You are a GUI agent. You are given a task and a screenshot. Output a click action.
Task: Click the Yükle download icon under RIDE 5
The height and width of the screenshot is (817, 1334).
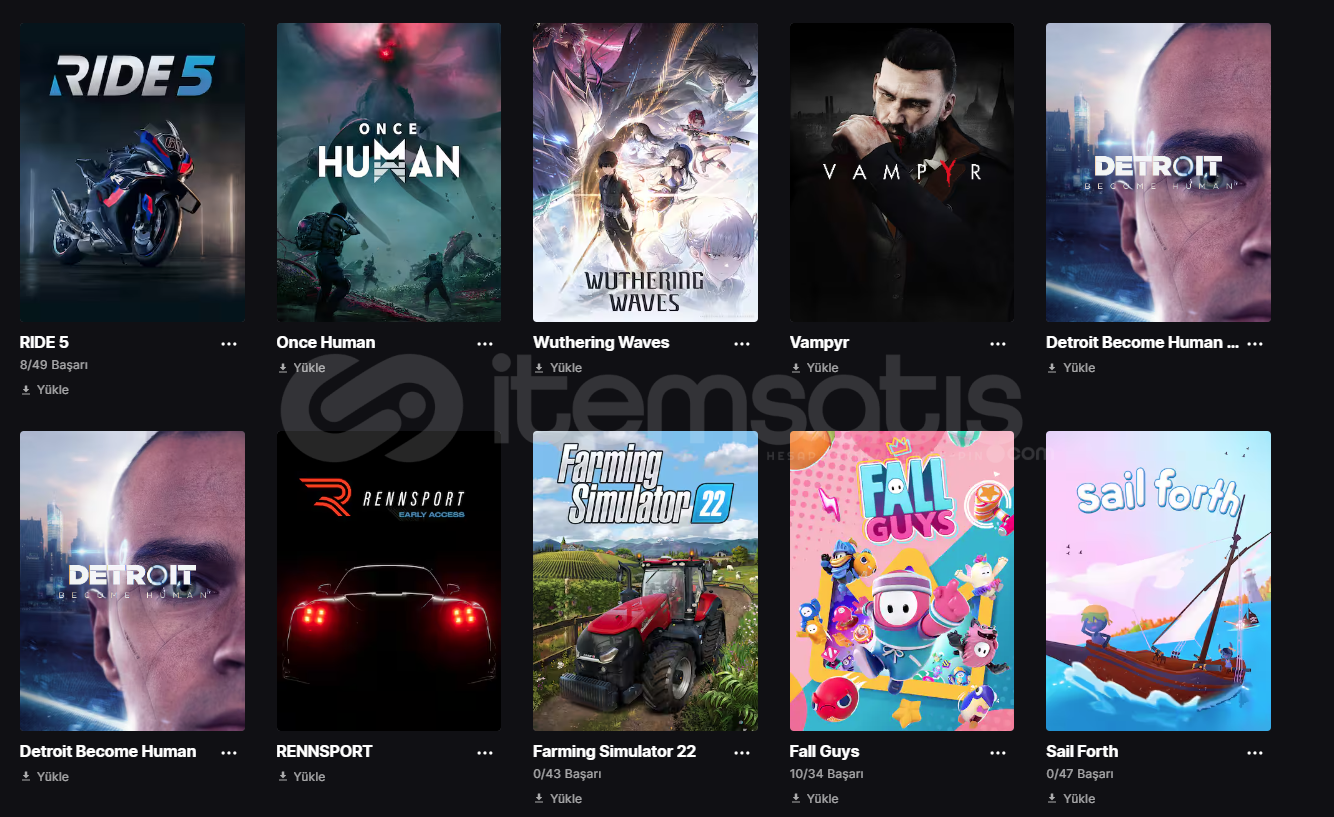tap(26, 390)
